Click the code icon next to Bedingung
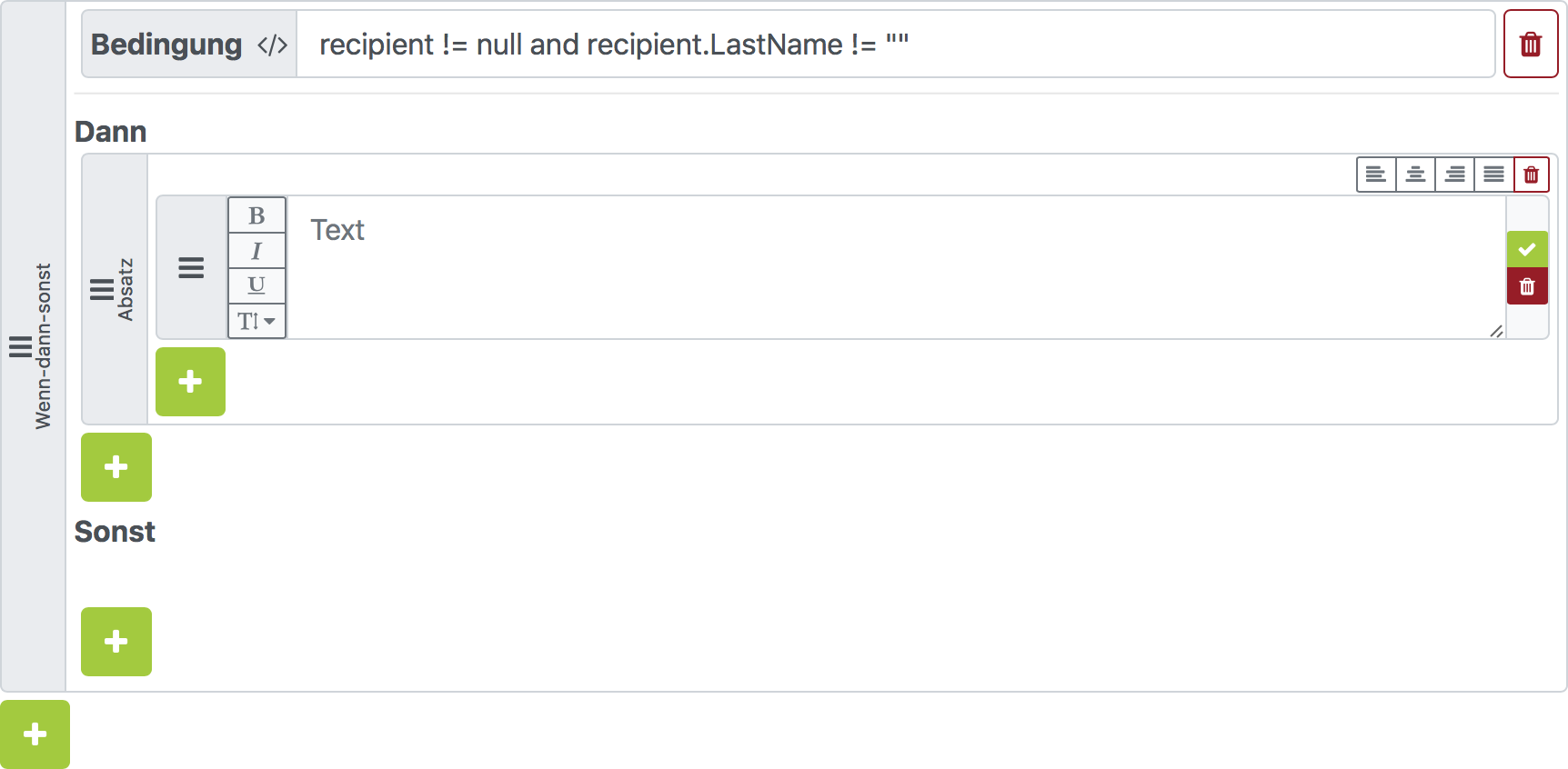 [x=272, y=45]
